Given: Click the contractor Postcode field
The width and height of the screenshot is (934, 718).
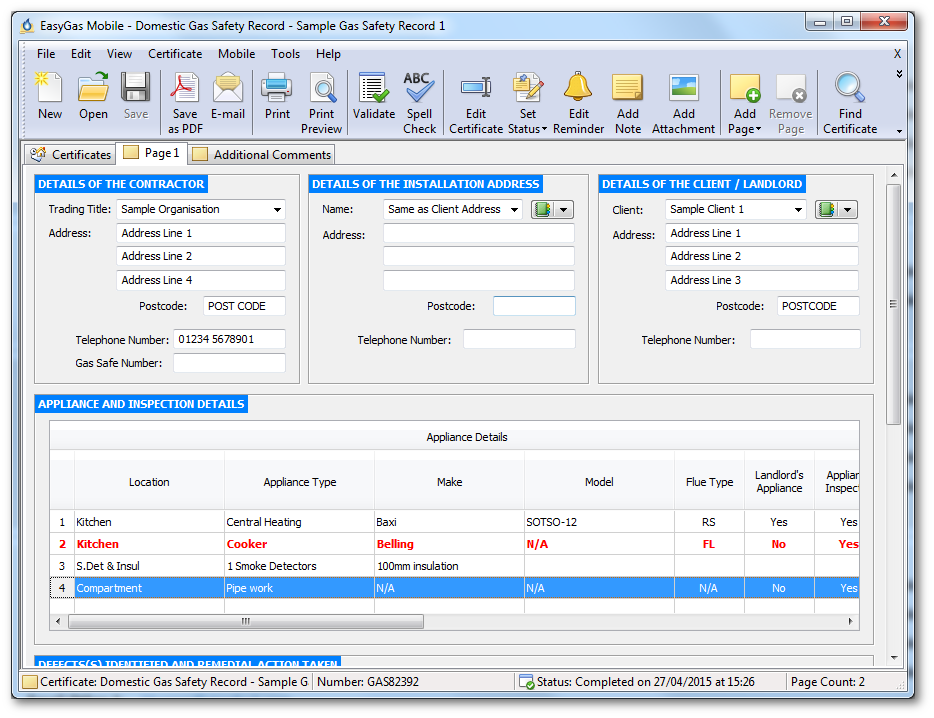Looking at the screenshot, I should click(244, 306).
